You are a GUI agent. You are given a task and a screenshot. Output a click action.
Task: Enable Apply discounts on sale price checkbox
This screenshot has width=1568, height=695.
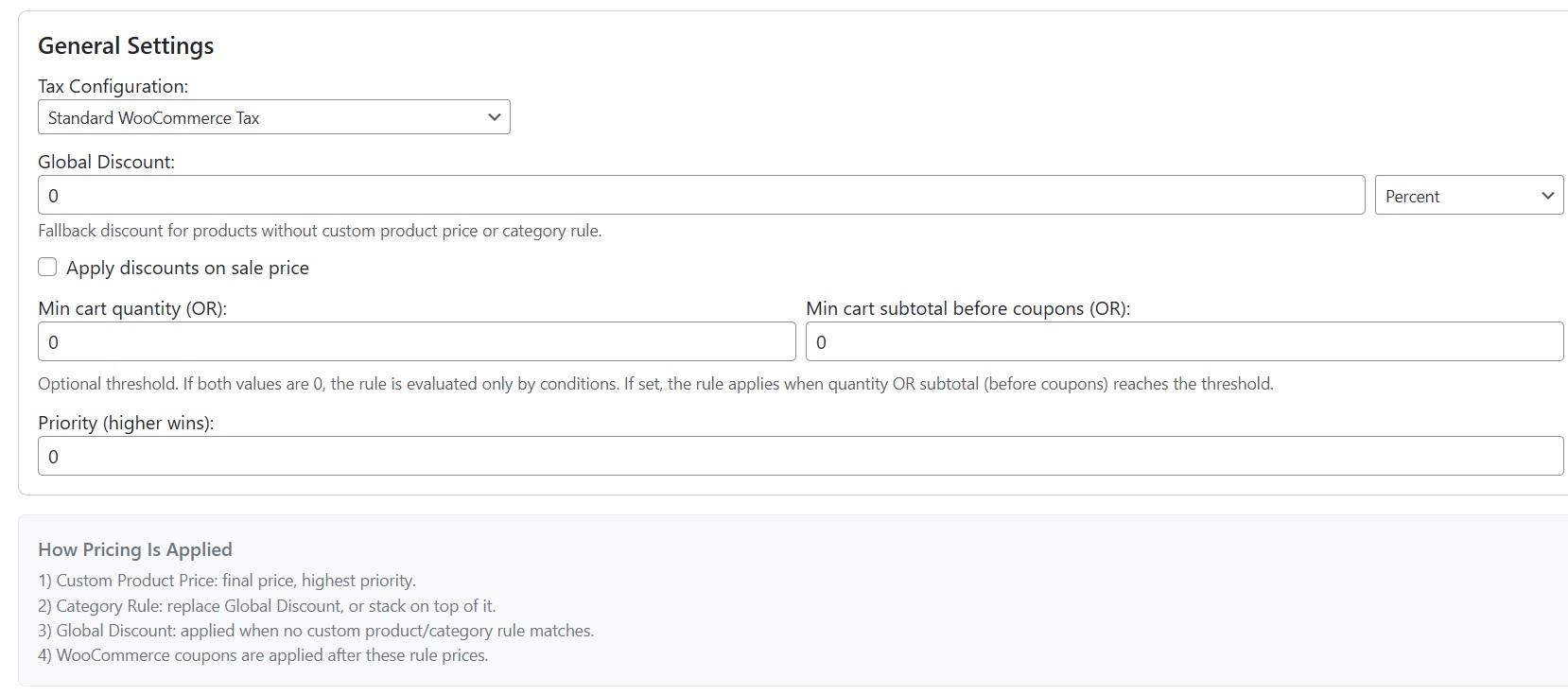[x=47, y=268]
